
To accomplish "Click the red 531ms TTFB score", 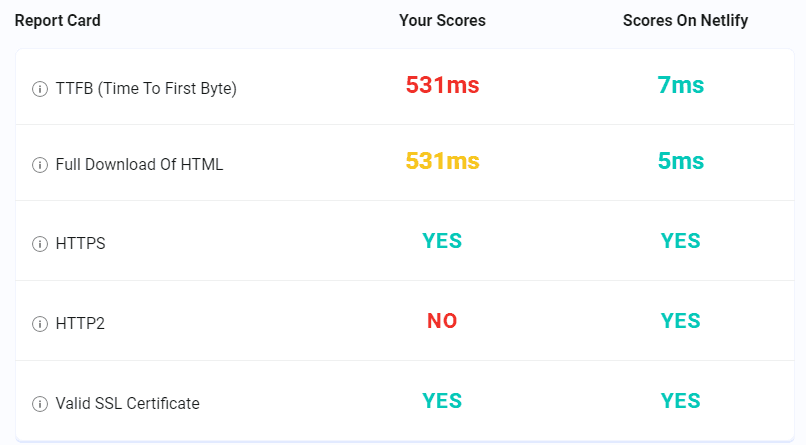I will [x=442, y=85].
